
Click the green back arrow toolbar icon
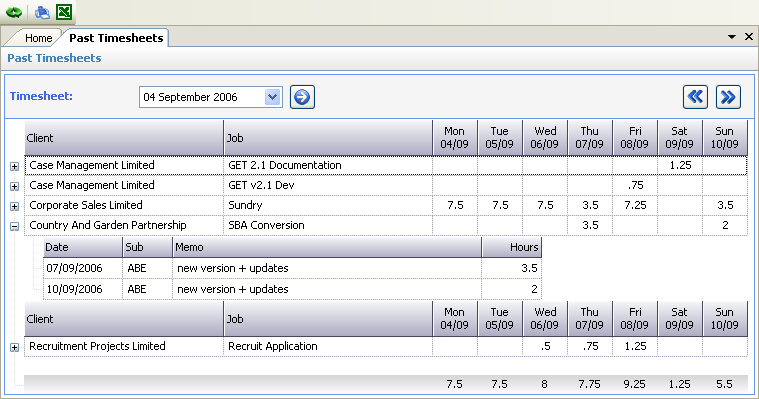pyautogui.click(x=14, y=12)
